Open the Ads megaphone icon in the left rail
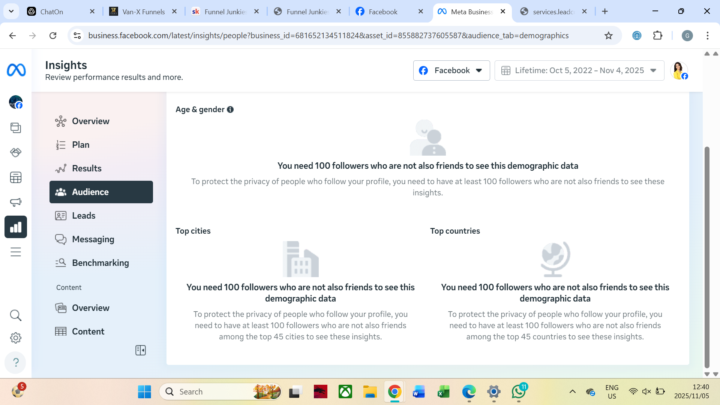 (16, 202)
